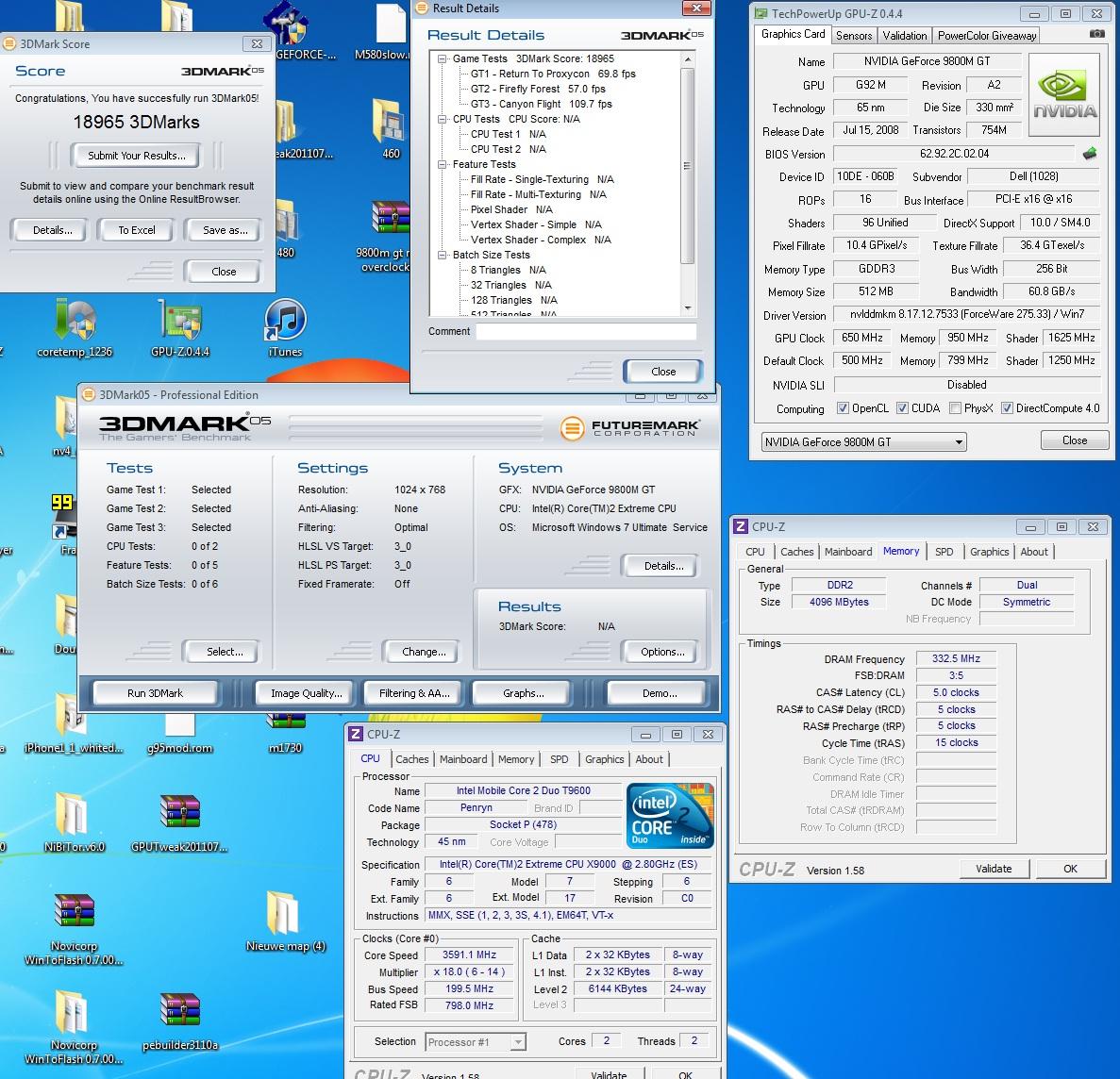Open the Options button under Results
Screen dimensions: 1120x1079
[x=661, y=651]
